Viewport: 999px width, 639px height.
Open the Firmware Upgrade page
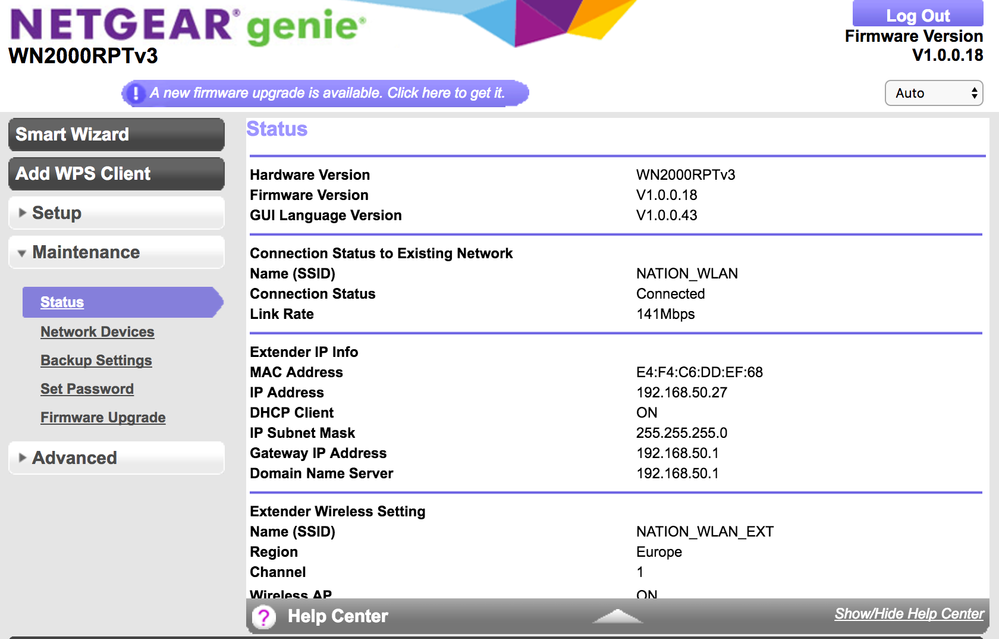tap(103, 418)
